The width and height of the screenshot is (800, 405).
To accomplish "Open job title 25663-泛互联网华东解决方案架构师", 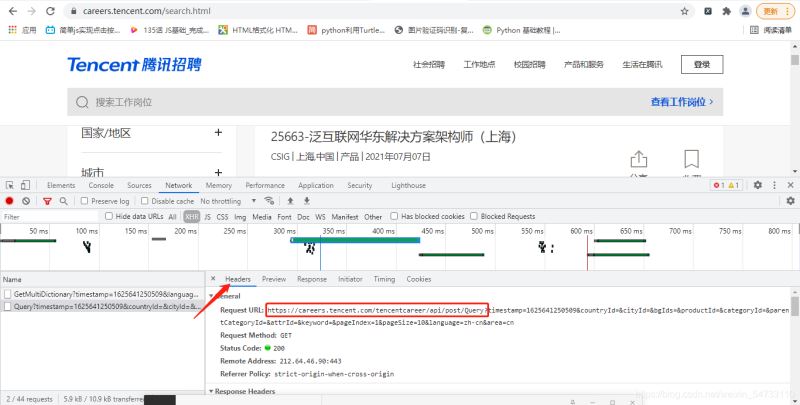I will coord(393,137).
